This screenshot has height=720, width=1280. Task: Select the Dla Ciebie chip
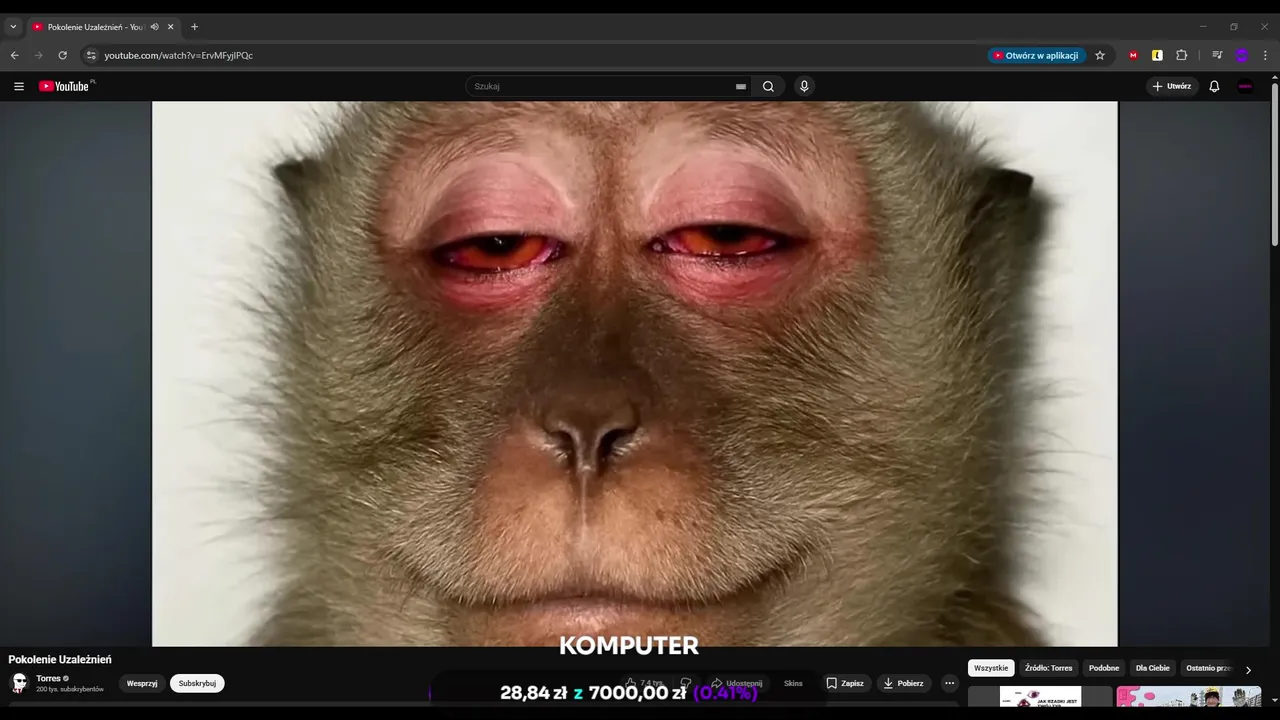(x=1152, y=668)
